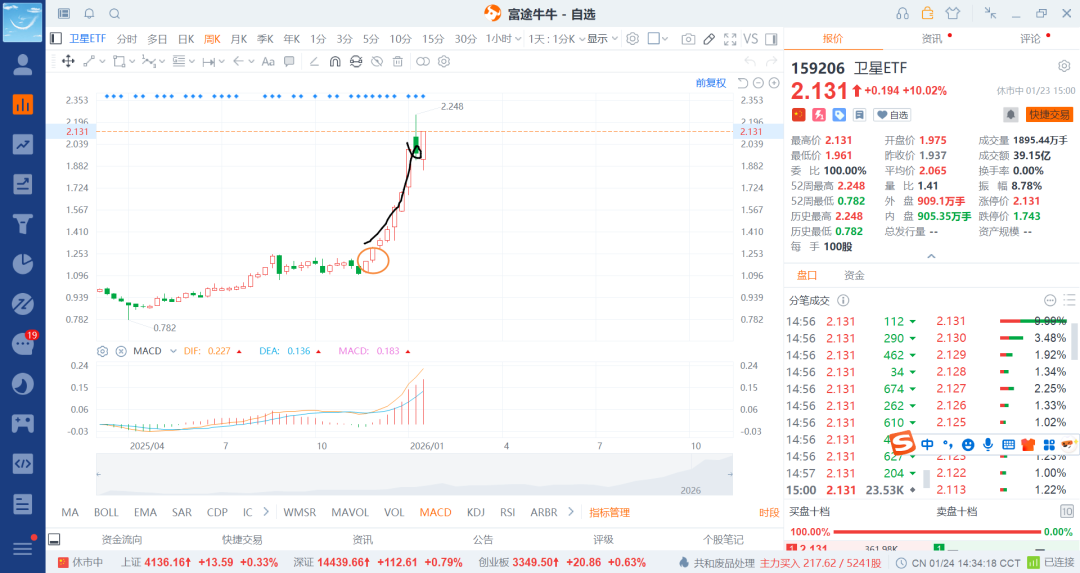Set price alert with bell icon
Screen dimensions: 1080x573
tap(1010, 114)
